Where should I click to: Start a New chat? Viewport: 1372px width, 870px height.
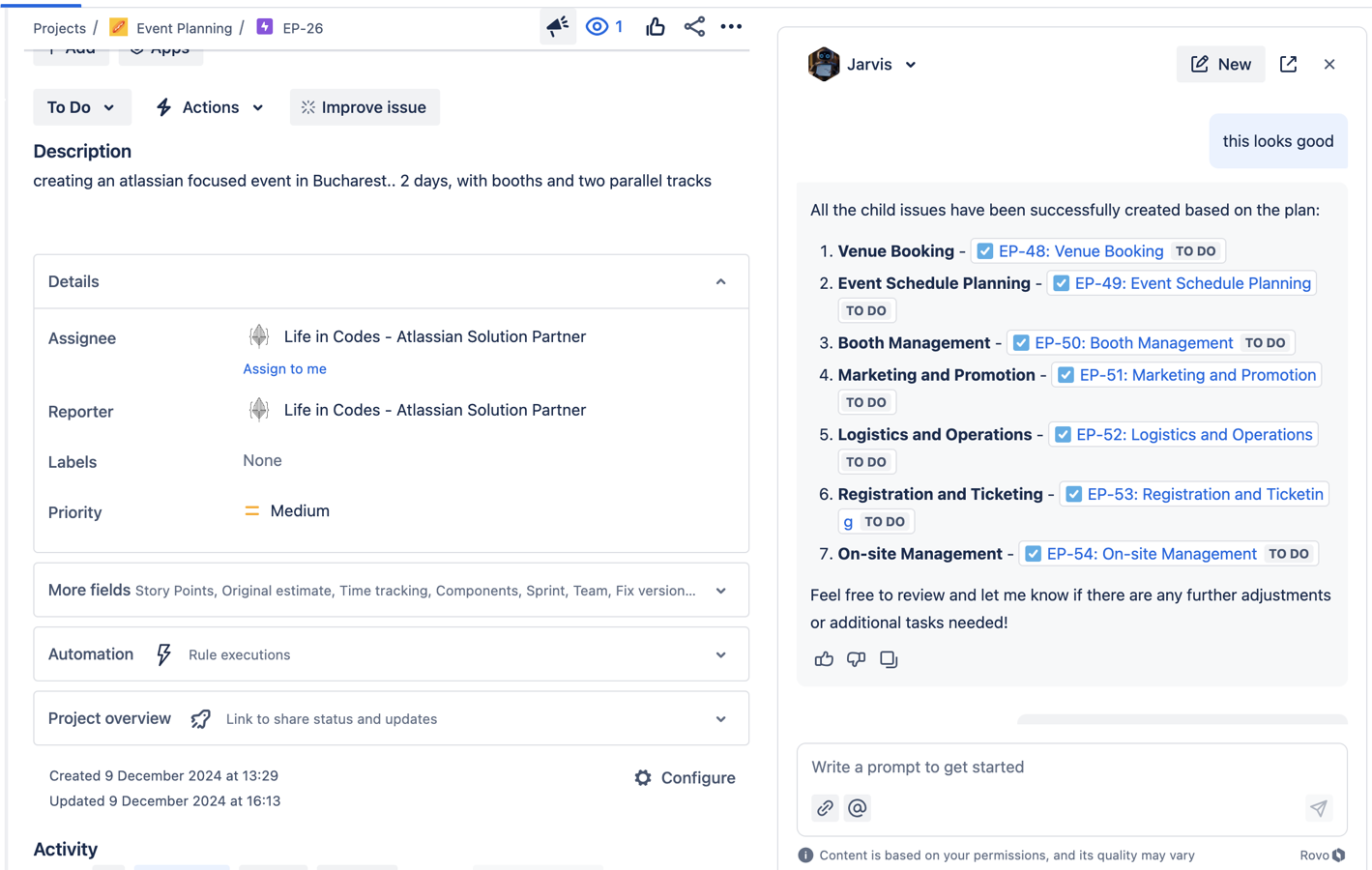click(x=1220, y=64)
